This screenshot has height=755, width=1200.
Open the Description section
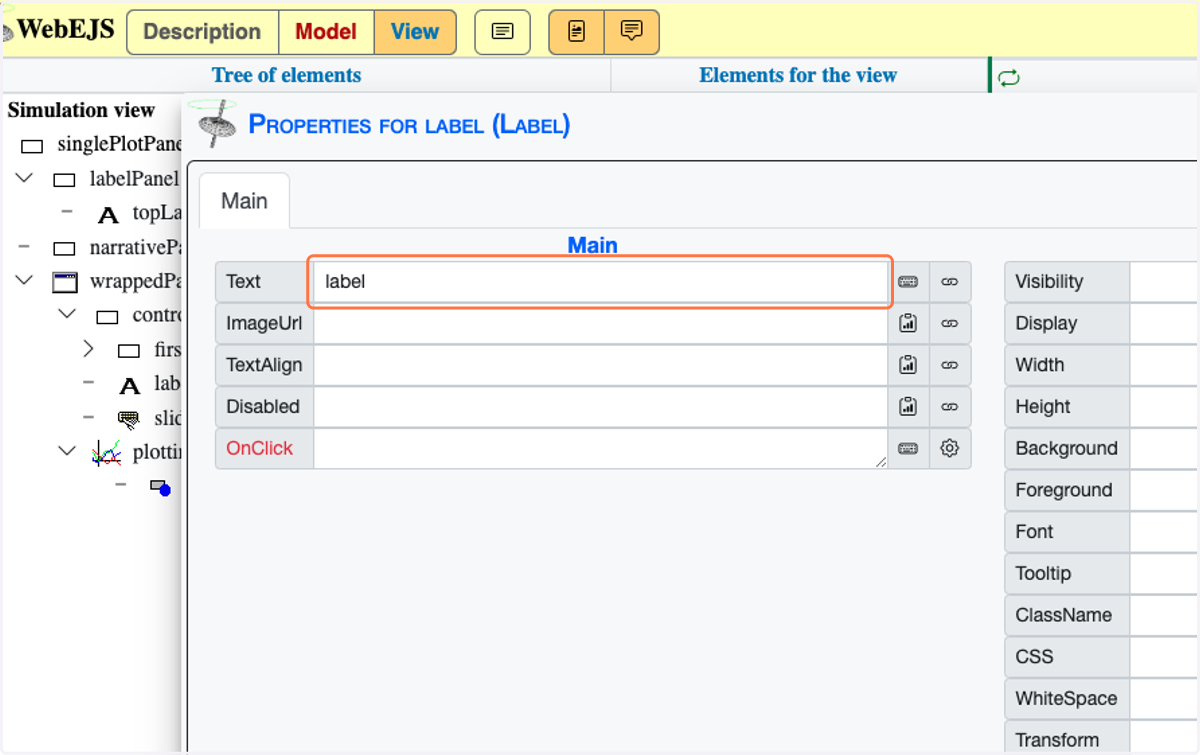[x=202, y=32]
